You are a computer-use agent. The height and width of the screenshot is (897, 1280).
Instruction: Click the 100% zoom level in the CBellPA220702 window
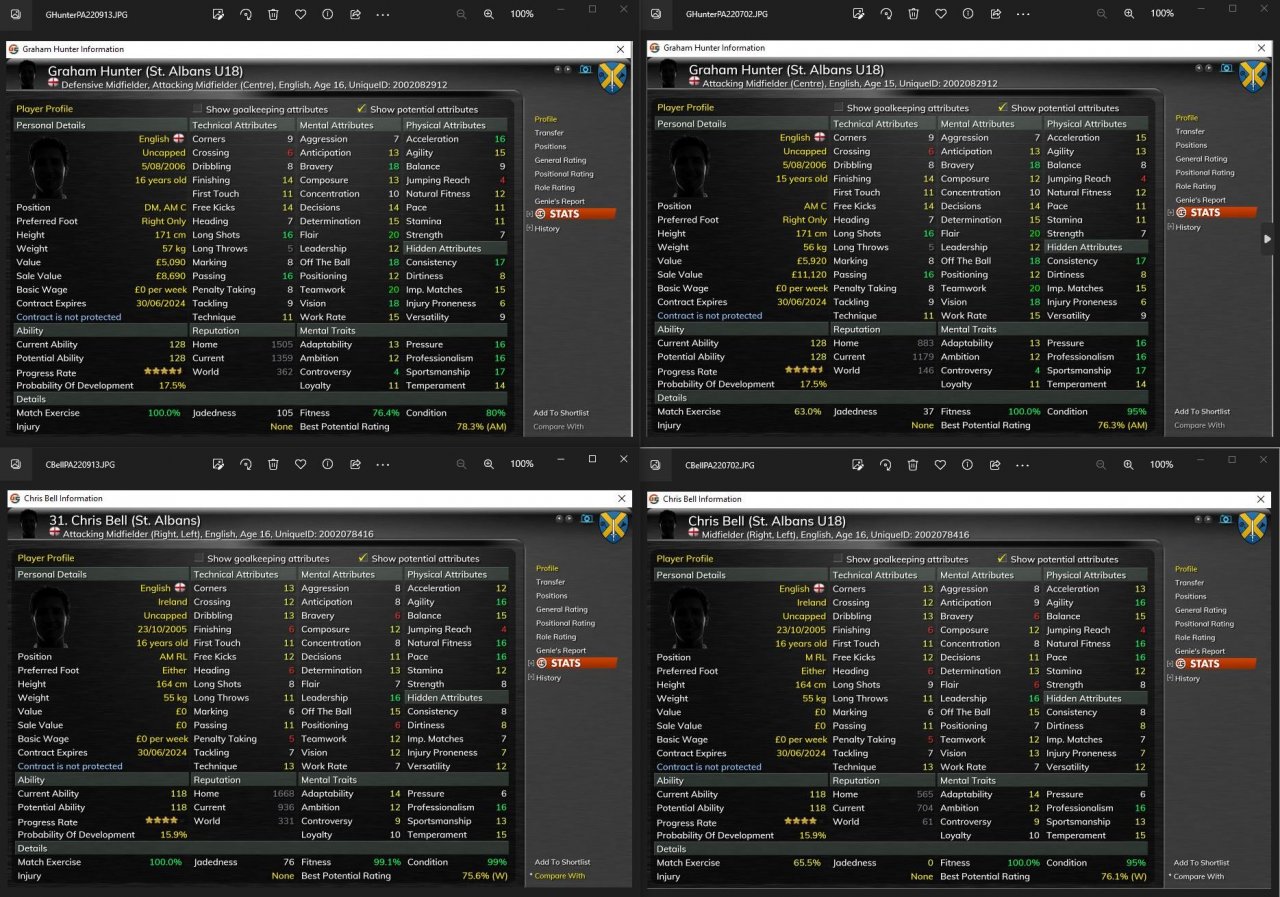pyautogui.click(x=1162, y=465)
